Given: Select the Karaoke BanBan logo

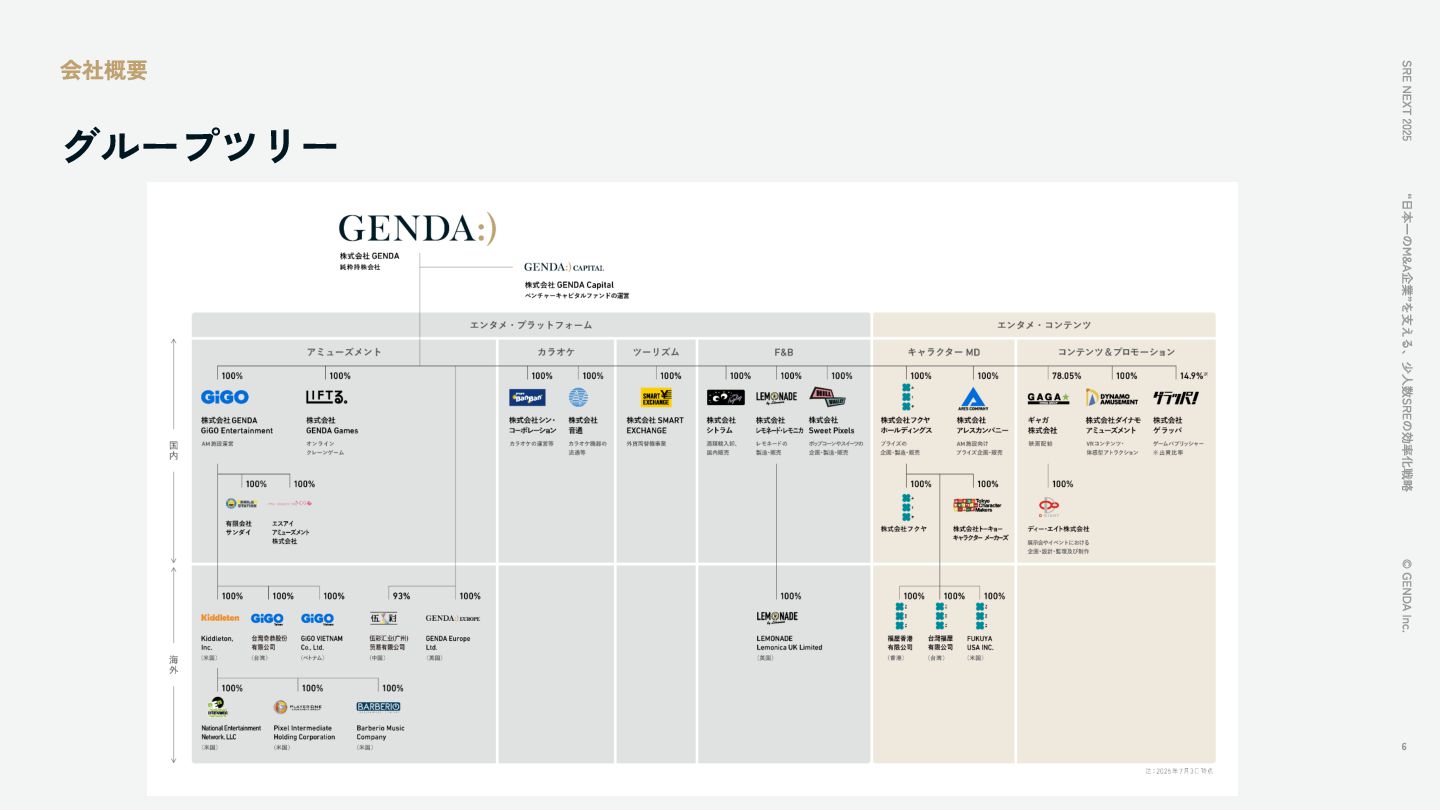Looking at the screenshot, I should click(527, 397).
